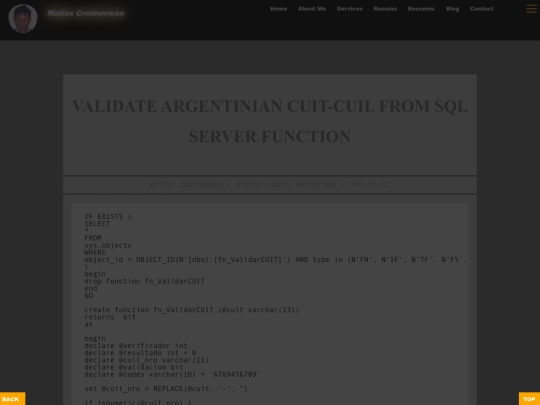Click 'declare @resultado int = 0' line
This screenshot has width=540, height=405.
coord(140,353)
